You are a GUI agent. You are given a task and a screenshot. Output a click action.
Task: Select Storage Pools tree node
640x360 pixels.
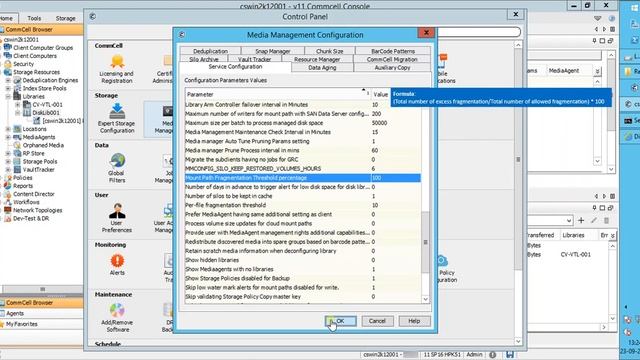(40, 162)
